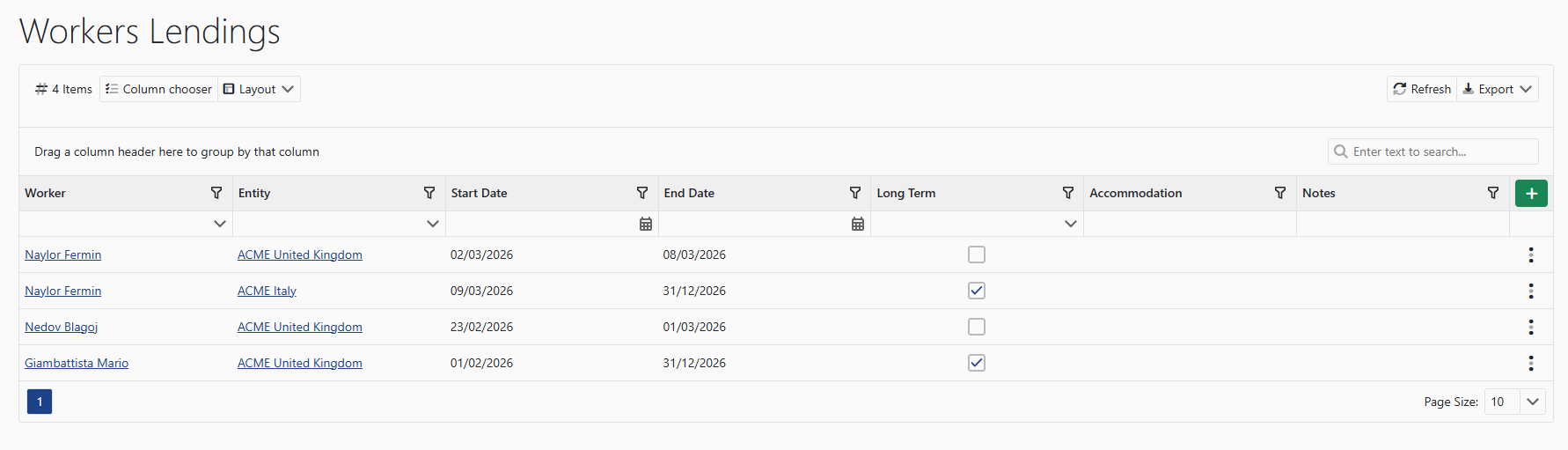Expand the Layout dropdown

[x=259, y=89]
